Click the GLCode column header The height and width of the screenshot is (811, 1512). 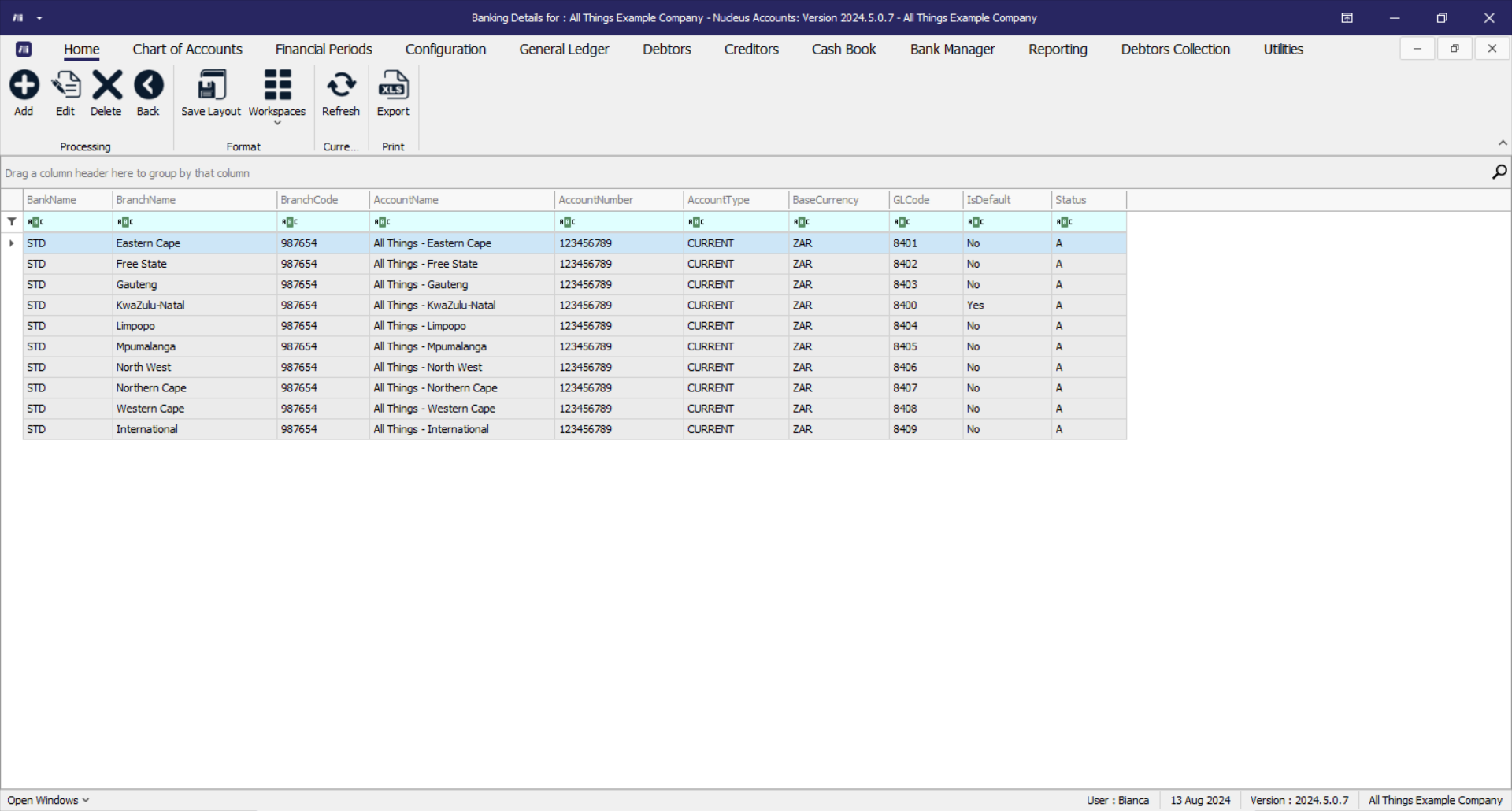925,200
